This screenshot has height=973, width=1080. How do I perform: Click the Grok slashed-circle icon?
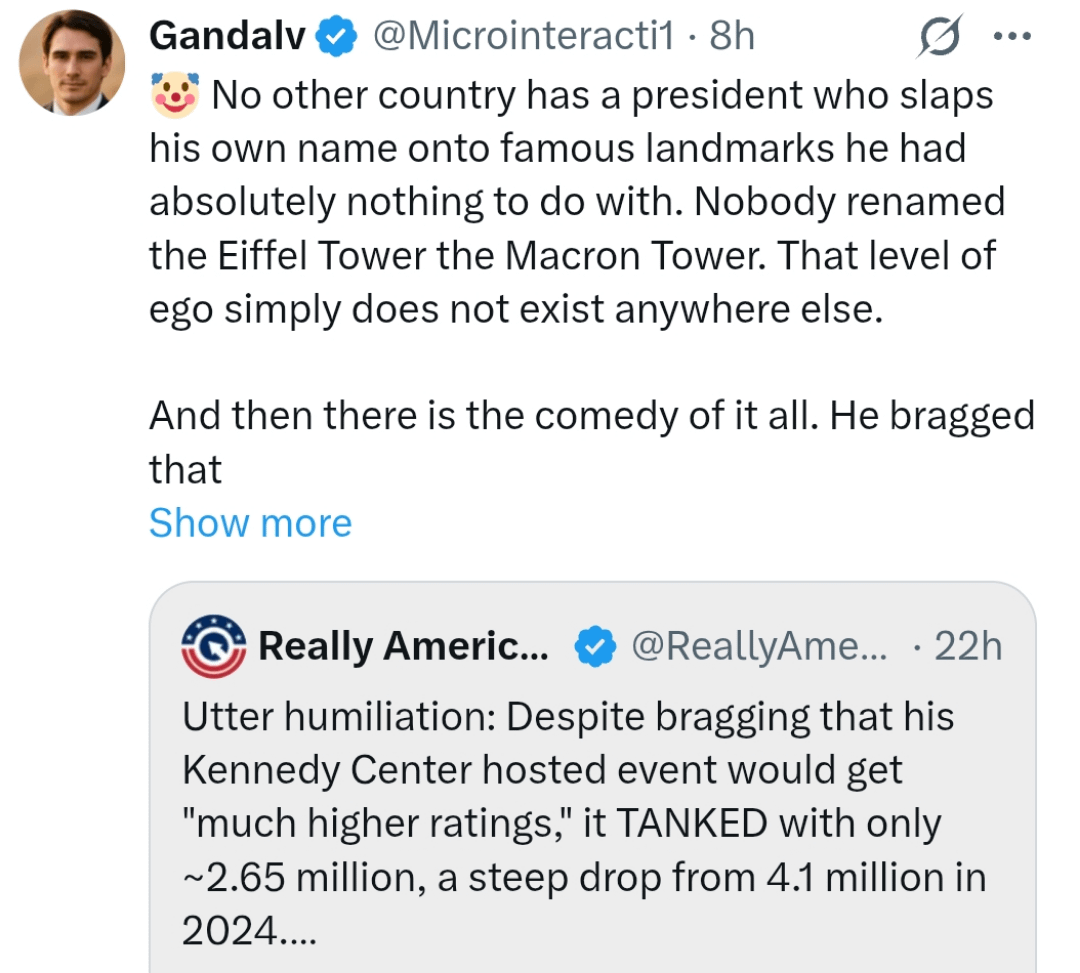[x=938, y=40]
